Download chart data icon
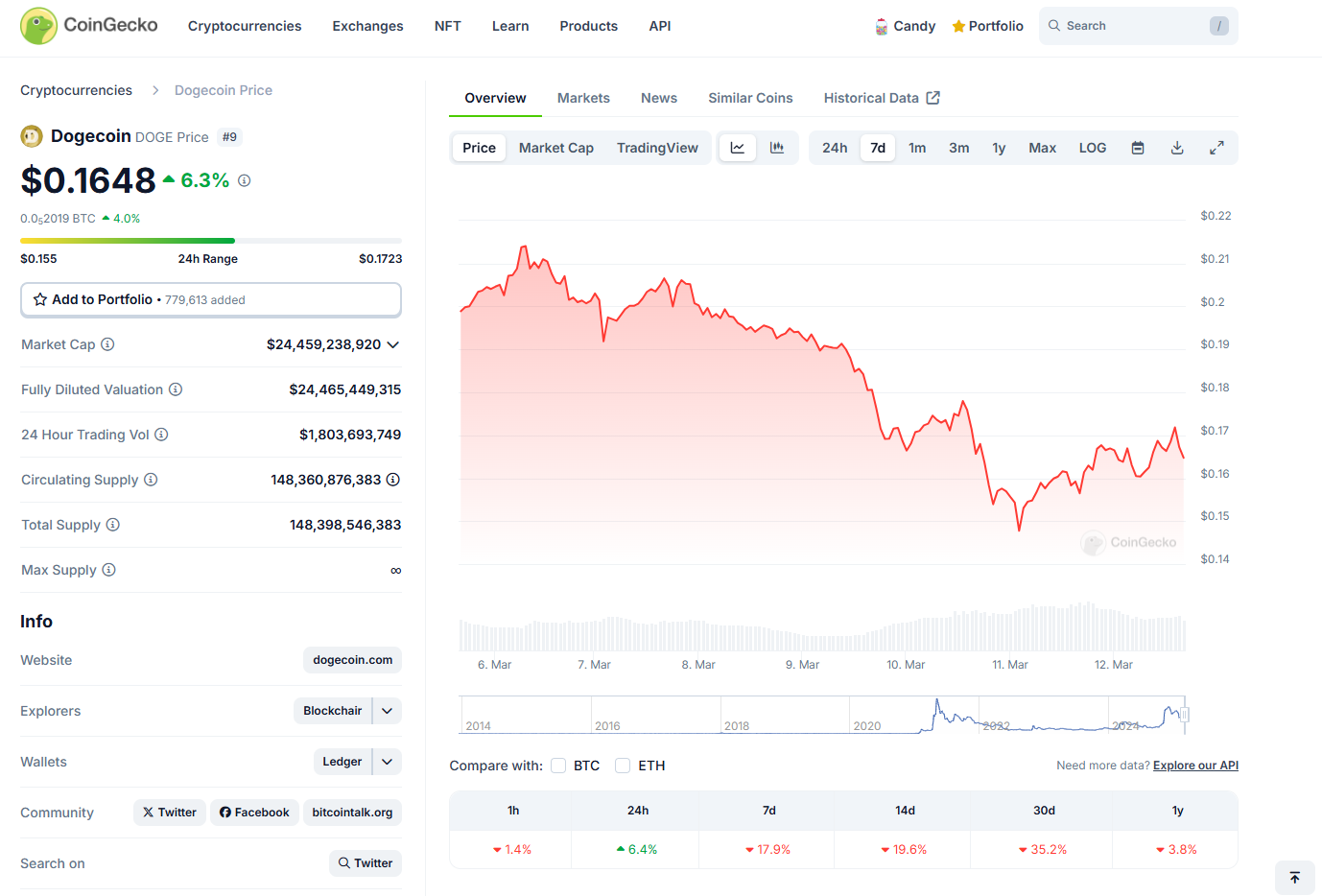This screenshot has width=1322, height=896. pyautogui.click(x=1177, y=148)
